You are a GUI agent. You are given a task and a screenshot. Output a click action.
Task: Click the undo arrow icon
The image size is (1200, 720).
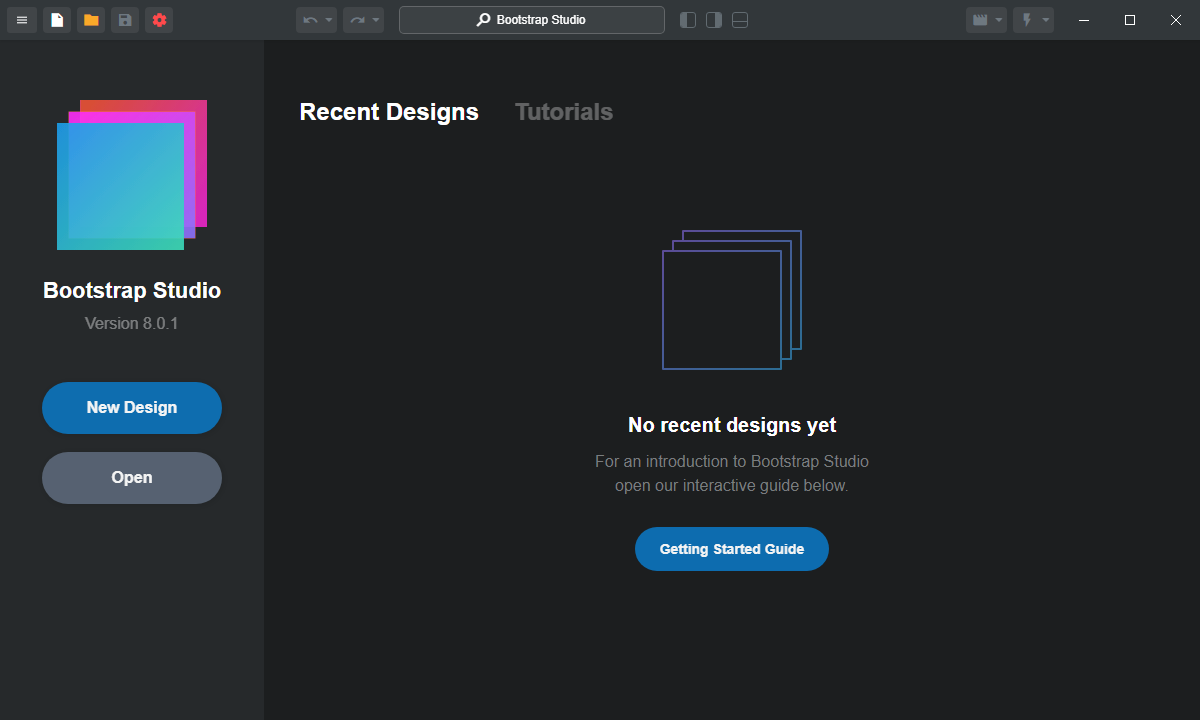(310, 19)
